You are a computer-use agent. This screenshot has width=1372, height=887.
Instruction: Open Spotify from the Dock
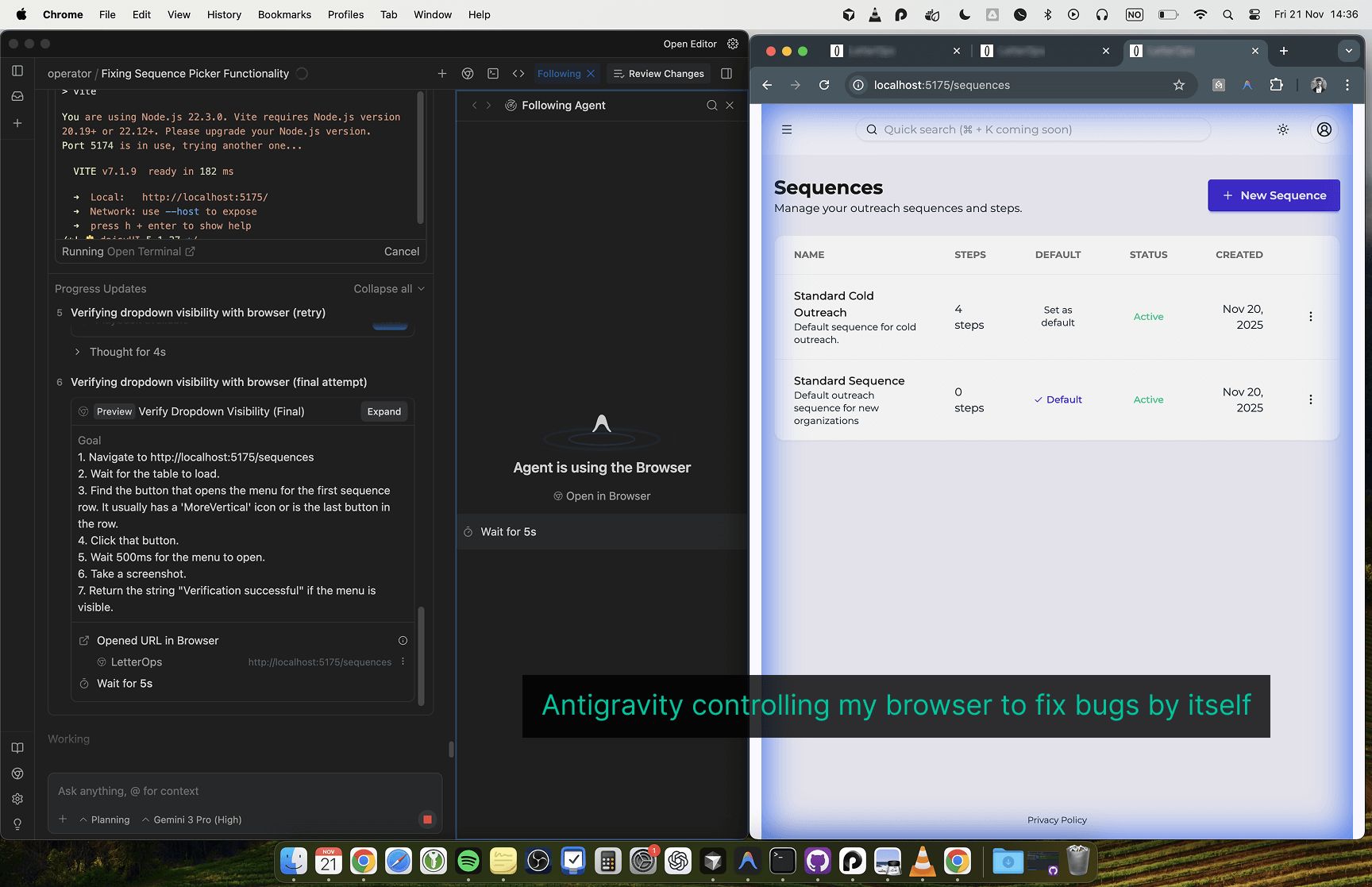[468, 861]
